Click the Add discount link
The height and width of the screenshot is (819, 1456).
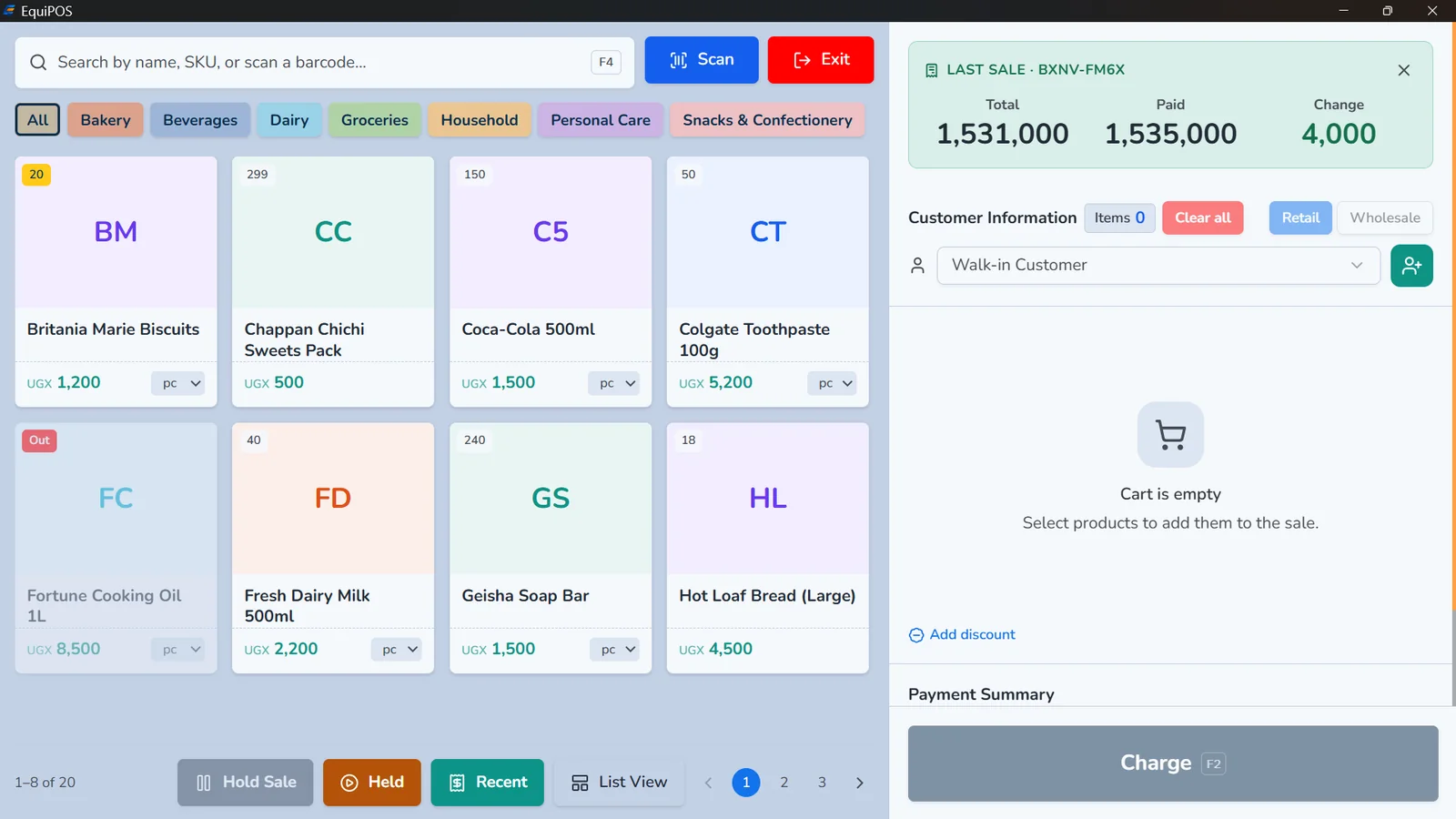click(x=962, y=635)
